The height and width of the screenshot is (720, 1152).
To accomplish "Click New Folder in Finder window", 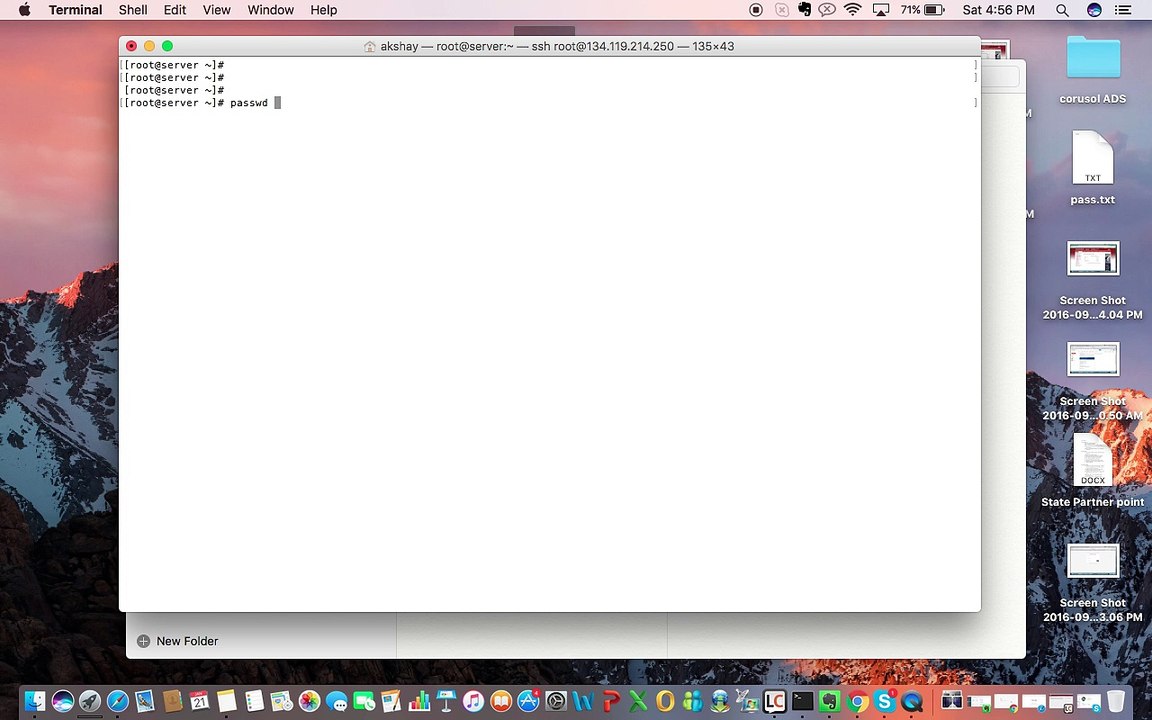I will pos(178,641).
